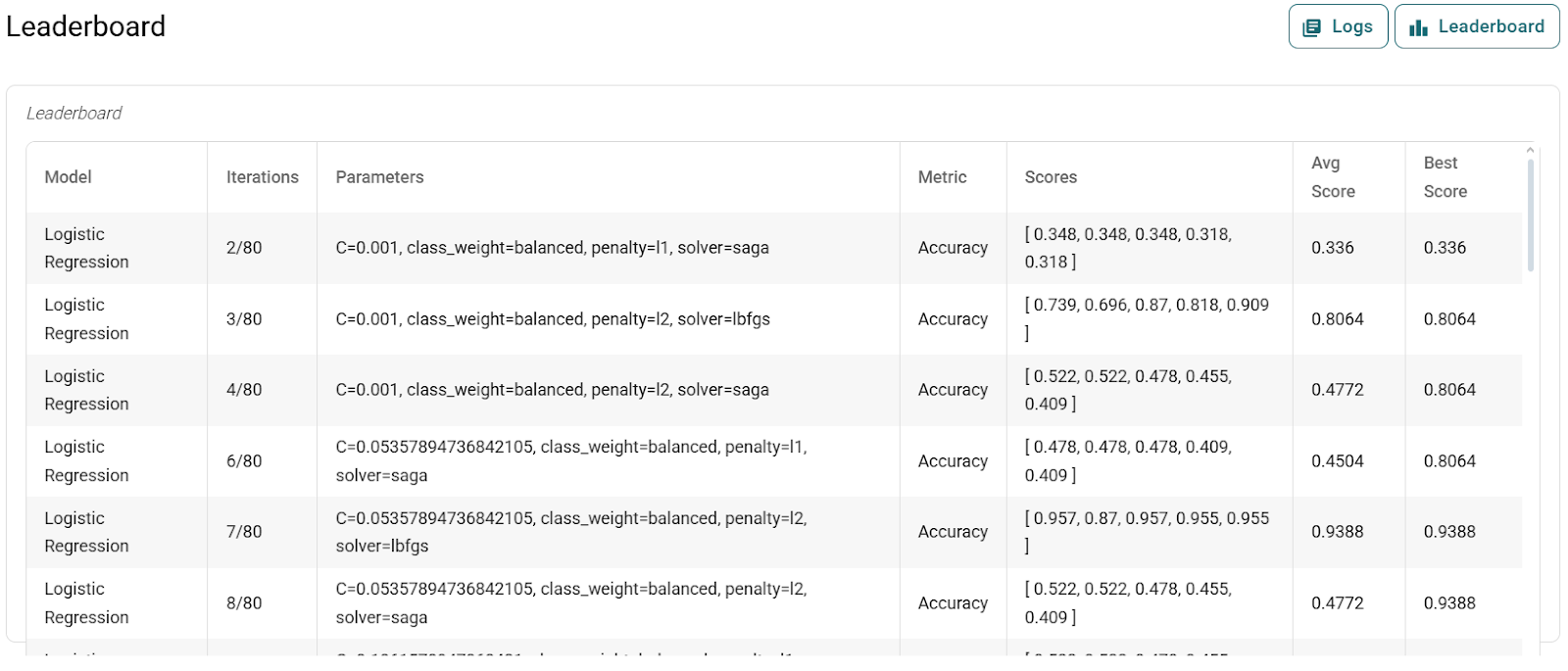Image resolution: width=1568 pixels, height=671 pixels.
Task: Click the Scores column header
Action: (1051, 177)
